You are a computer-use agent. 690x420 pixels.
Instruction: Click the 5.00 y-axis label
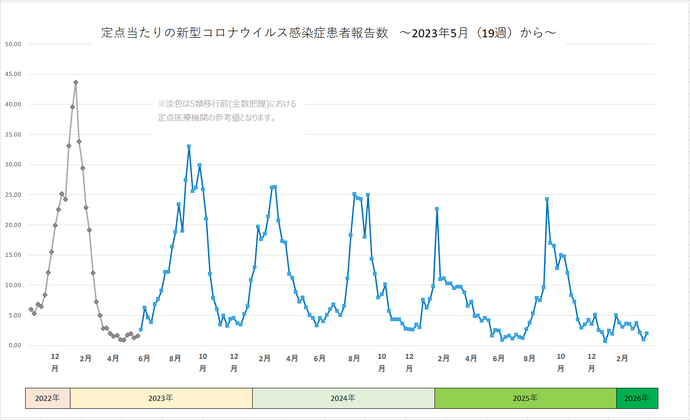click(x=15, y=315)
